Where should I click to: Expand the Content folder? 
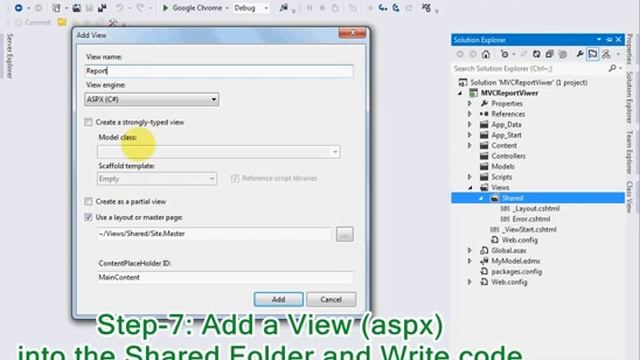(470, 145)
